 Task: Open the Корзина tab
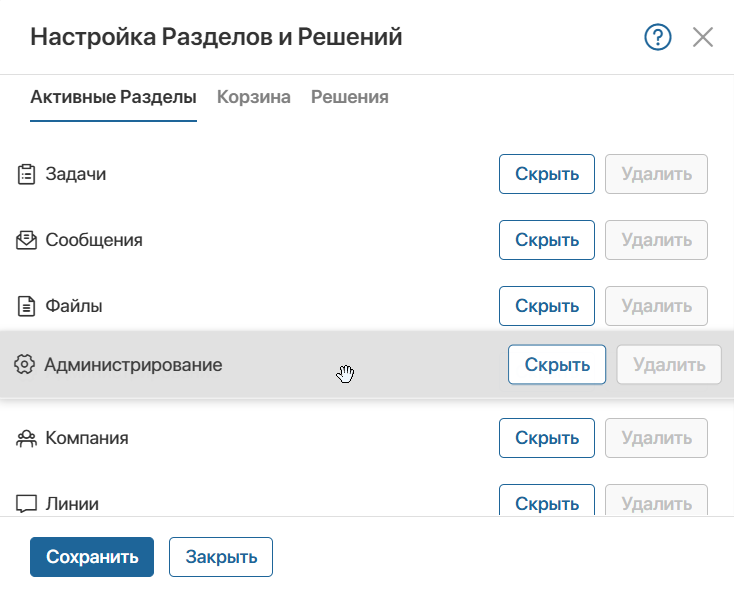pos(254,97)
